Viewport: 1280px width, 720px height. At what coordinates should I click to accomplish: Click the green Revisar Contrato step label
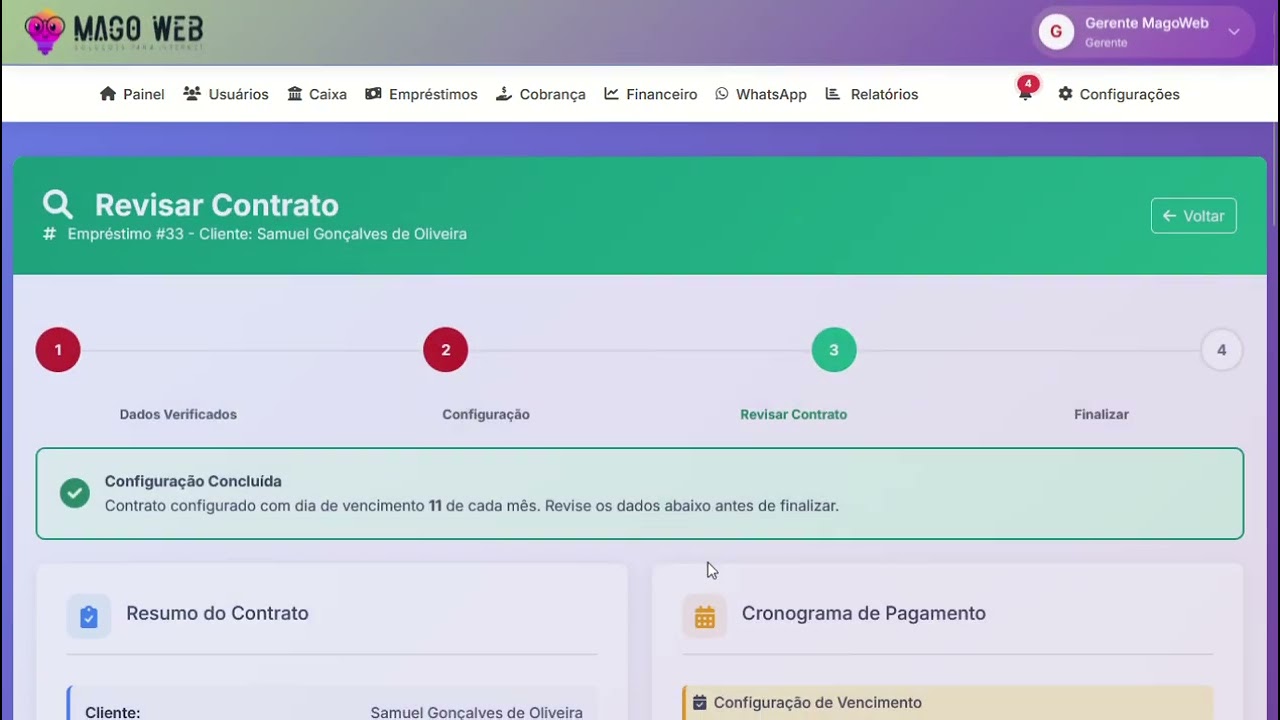tap(794, 414)
